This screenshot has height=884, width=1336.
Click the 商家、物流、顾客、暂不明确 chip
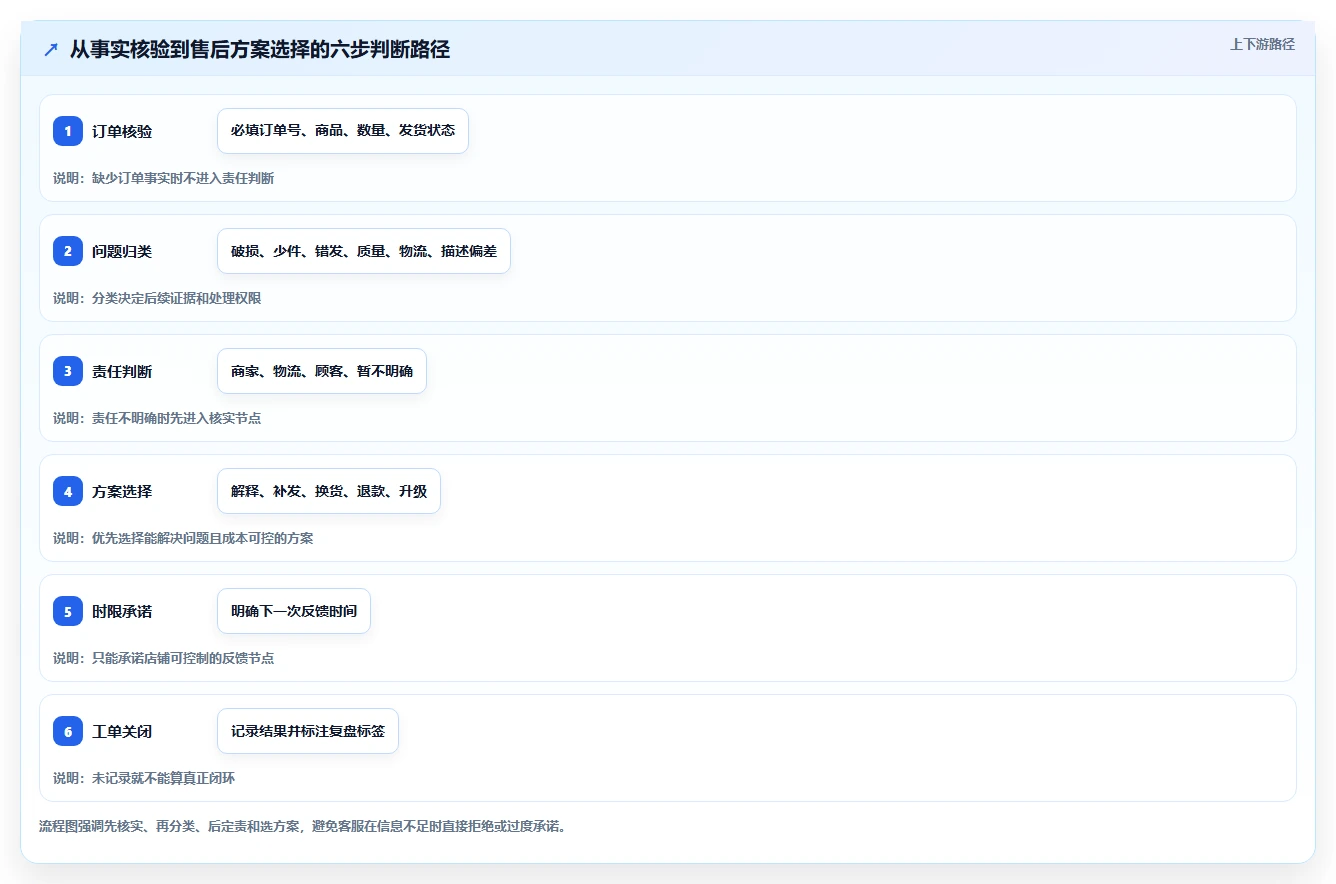click(322, 371)
